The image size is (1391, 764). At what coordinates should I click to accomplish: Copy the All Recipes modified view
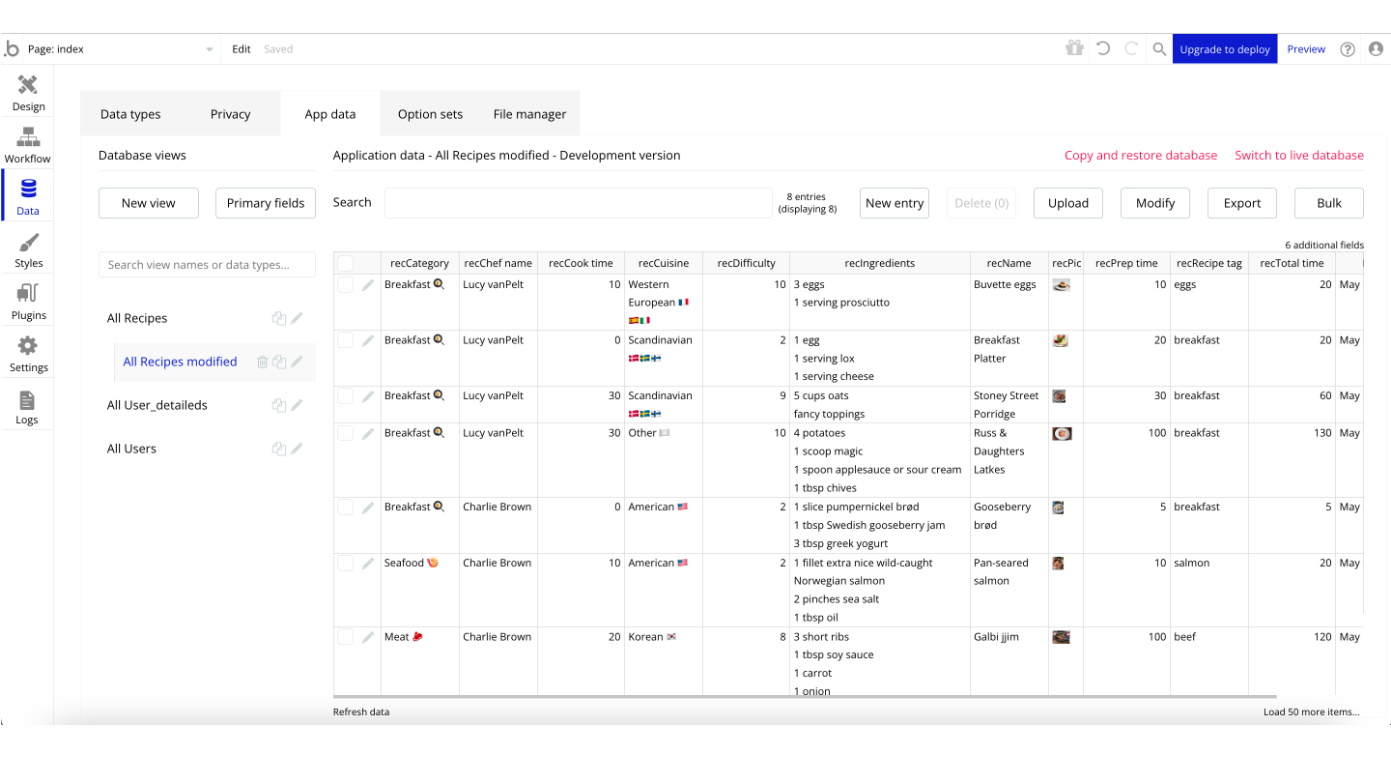point(279,362)
